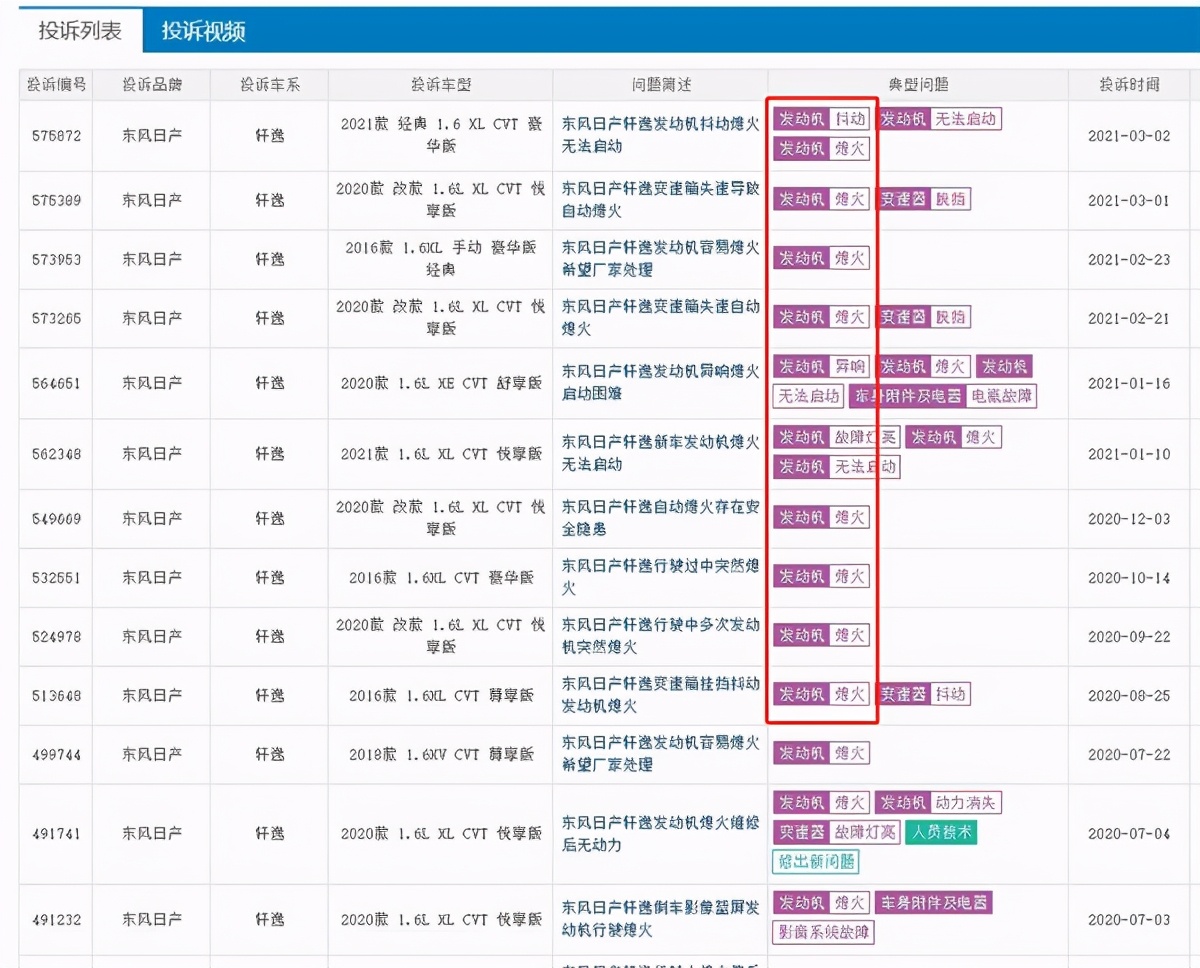Viewport: 1200px width, 968px height.
Task: Click the 投诉车型 column header
Action: pos(441,85)
